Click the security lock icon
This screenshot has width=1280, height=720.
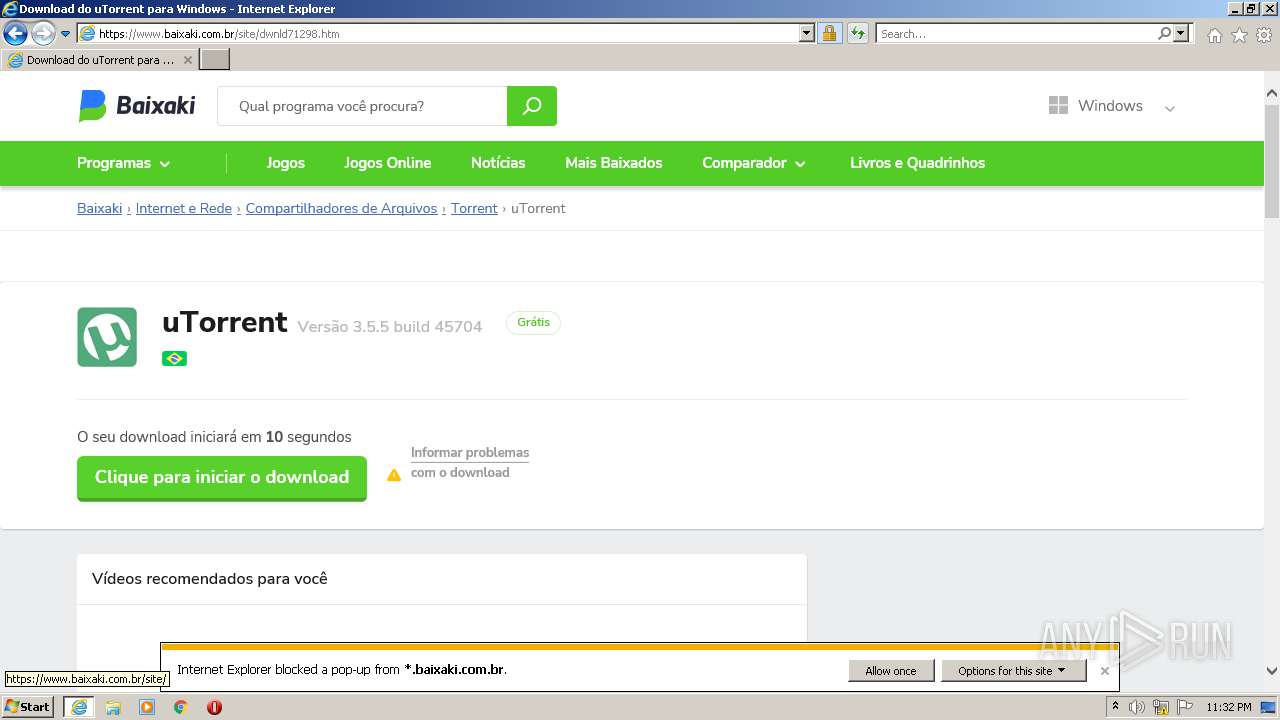(829, 34)
